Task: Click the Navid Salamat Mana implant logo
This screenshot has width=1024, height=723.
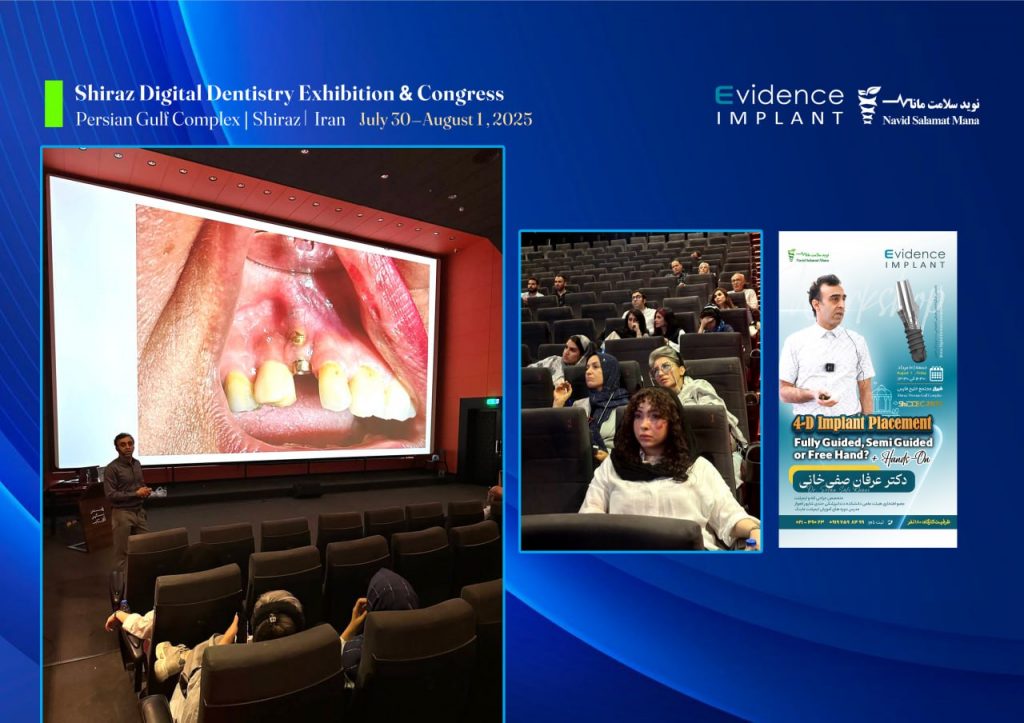Action: [919, 106]
